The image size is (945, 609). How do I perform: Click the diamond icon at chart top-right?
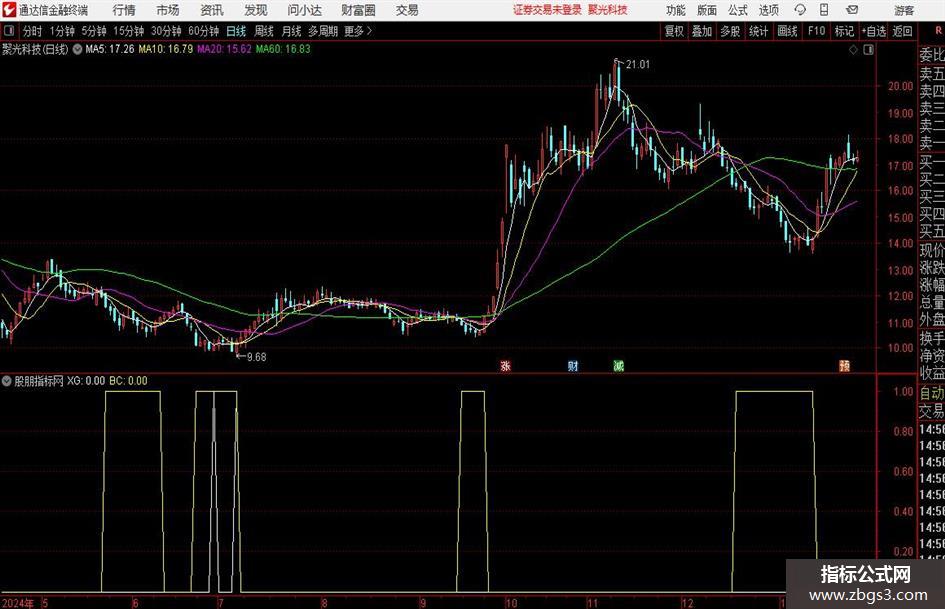point(853,50)
